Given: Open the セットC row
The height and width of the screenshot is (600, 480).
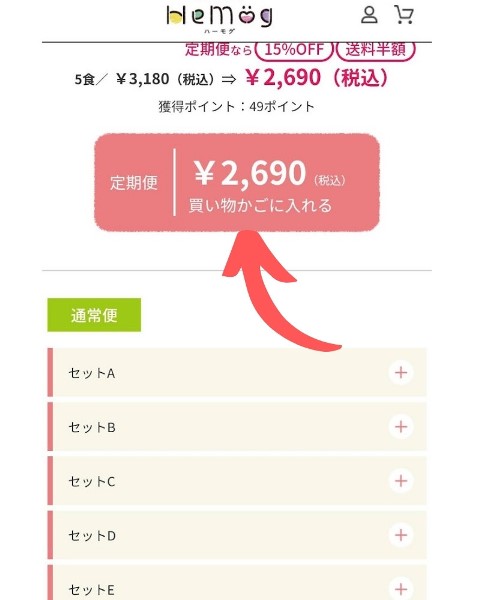Looking at the screenshot, I should click(237, 481).
